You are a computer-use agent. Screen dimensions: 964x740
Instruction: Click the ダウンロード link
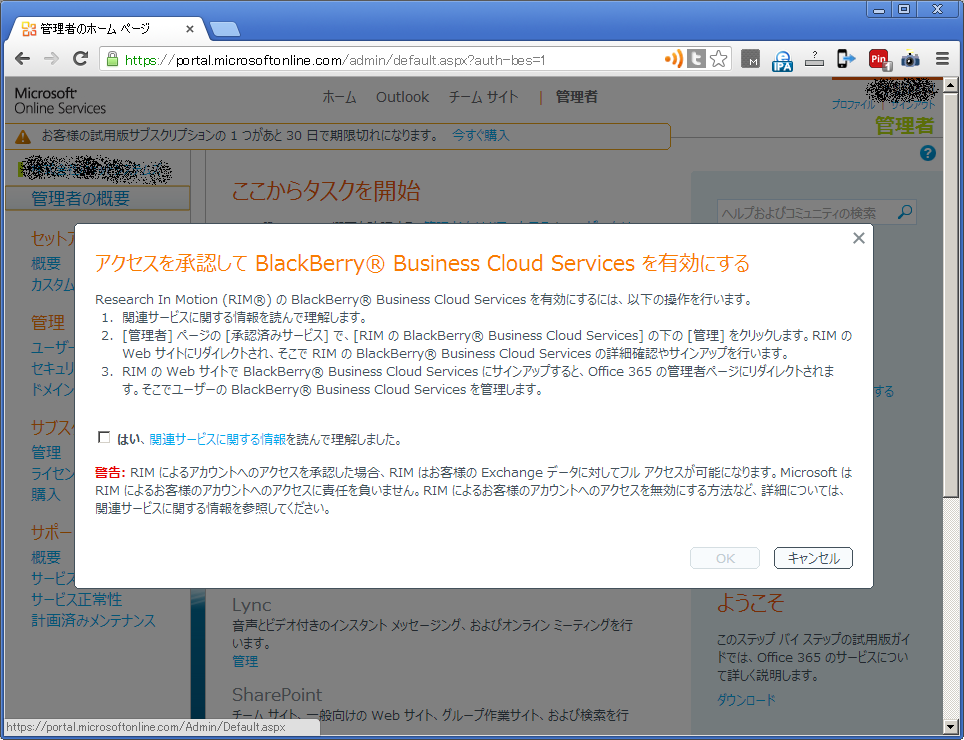coord(746,700)
